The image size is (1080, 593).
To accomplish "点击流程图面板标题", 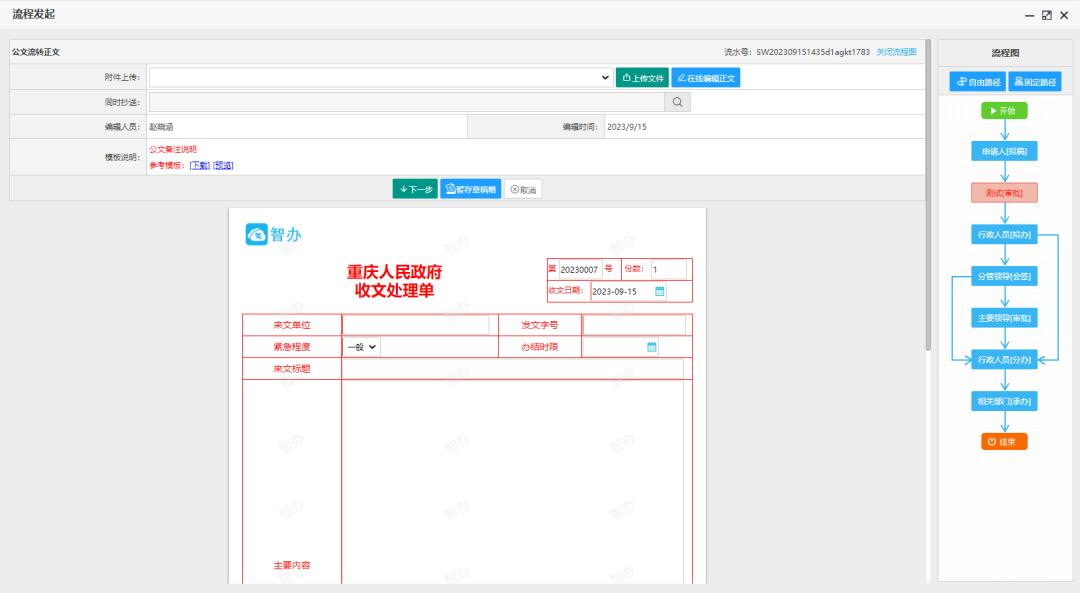I will 1005,52.
